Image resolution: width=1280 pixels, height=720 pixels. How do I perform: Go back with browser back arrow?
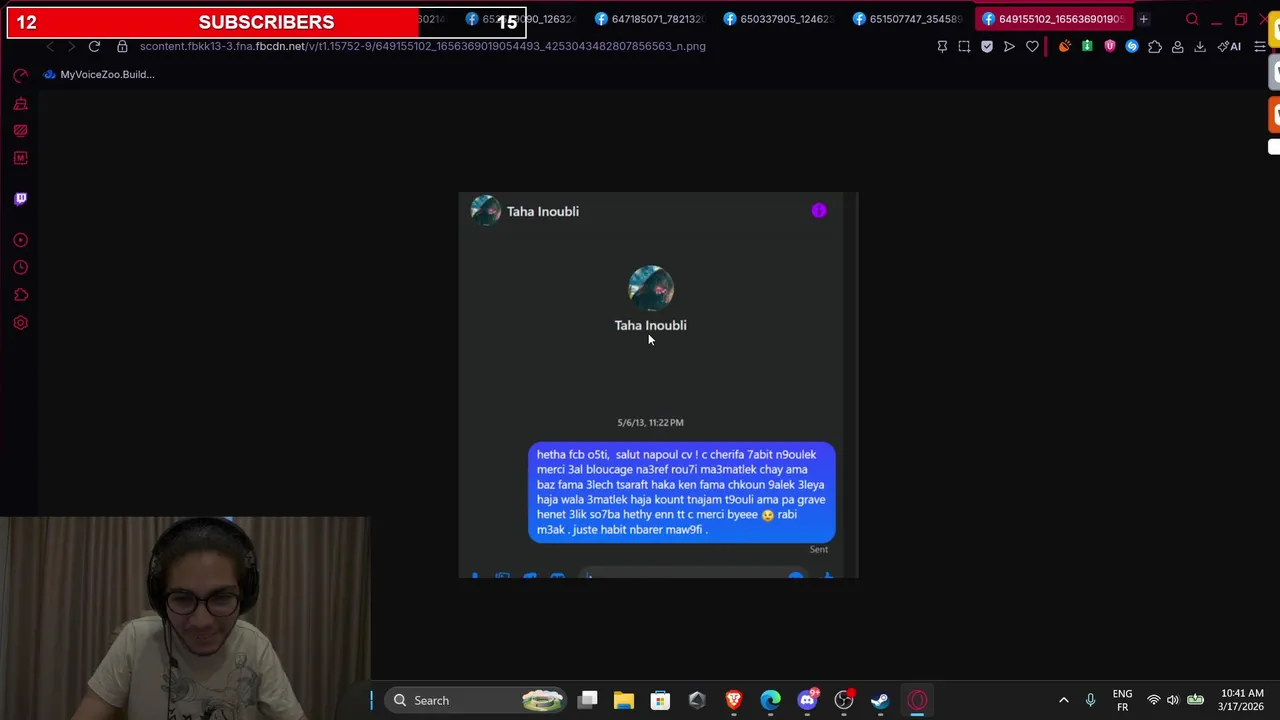point(50,46)
